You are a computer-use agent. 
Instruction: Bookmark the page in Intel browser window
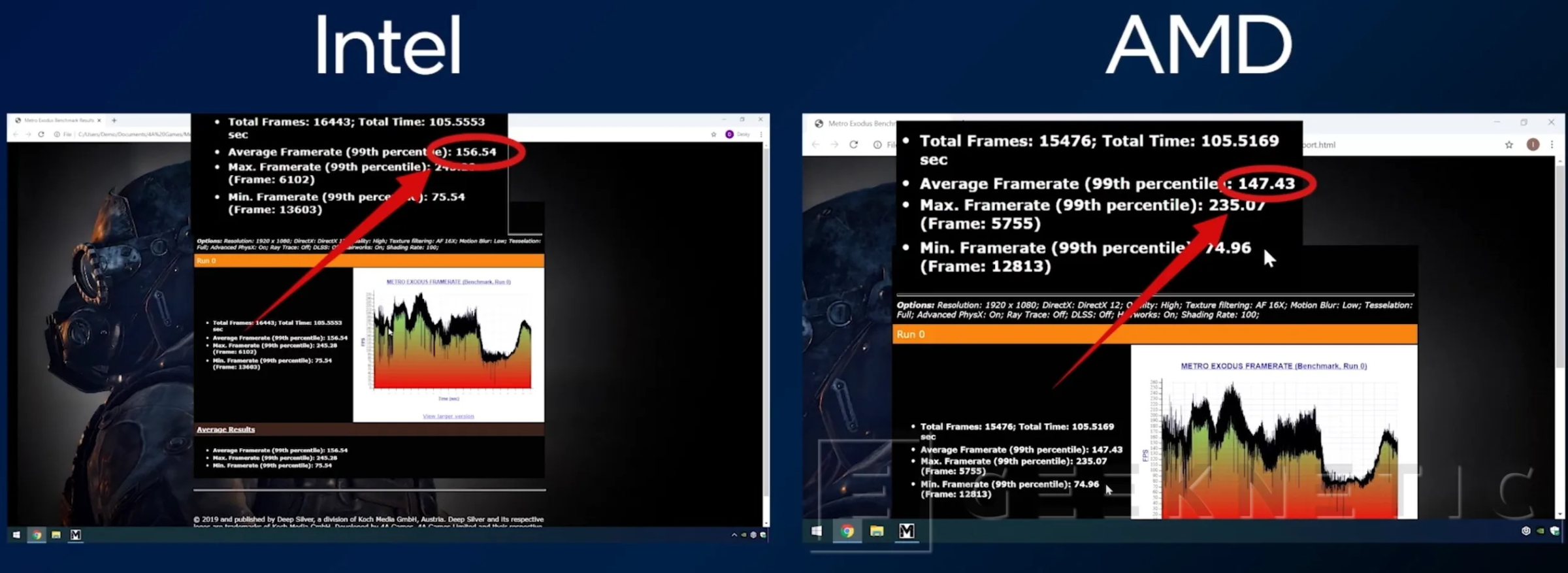713,134
